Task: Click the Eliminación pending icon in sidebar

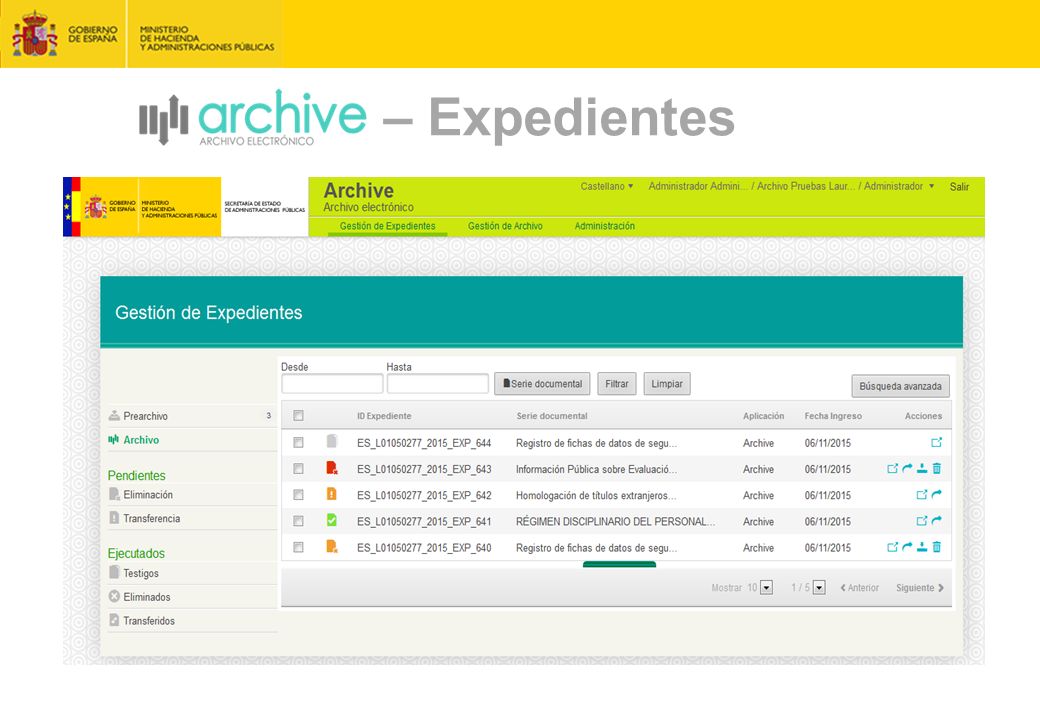Action: (114, 494)
